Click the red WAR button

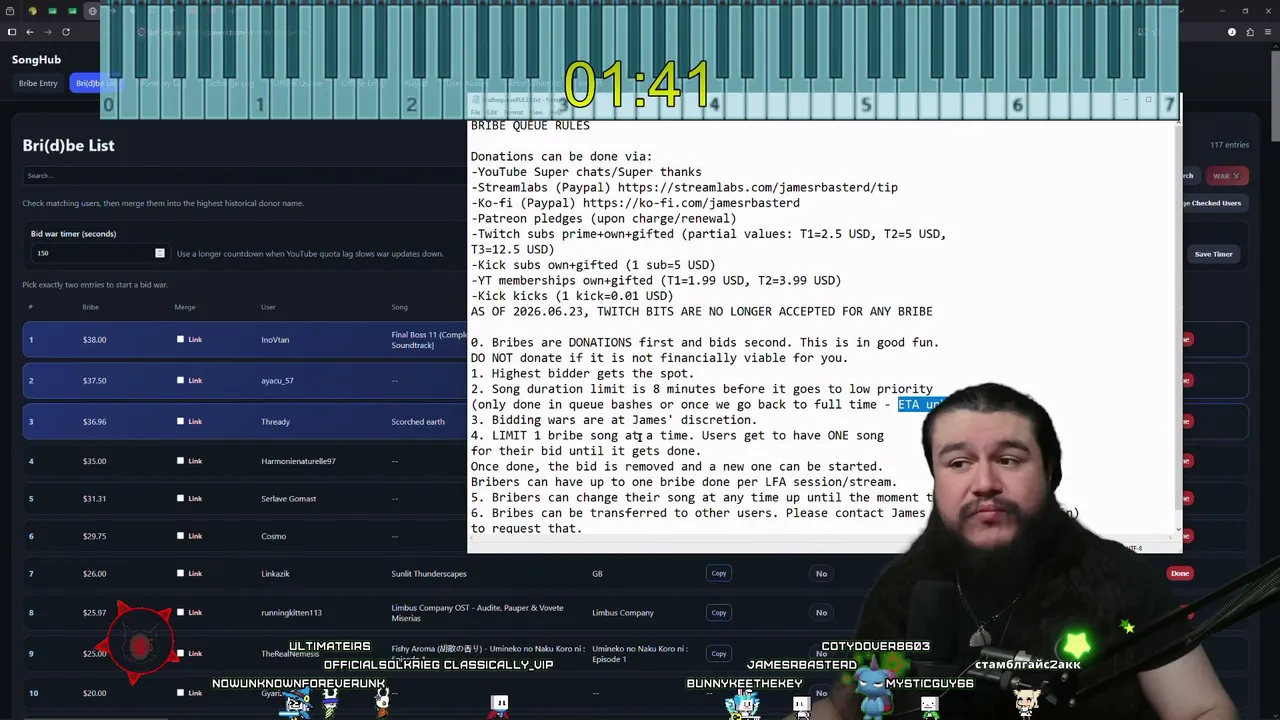[x=1226, y=176]
